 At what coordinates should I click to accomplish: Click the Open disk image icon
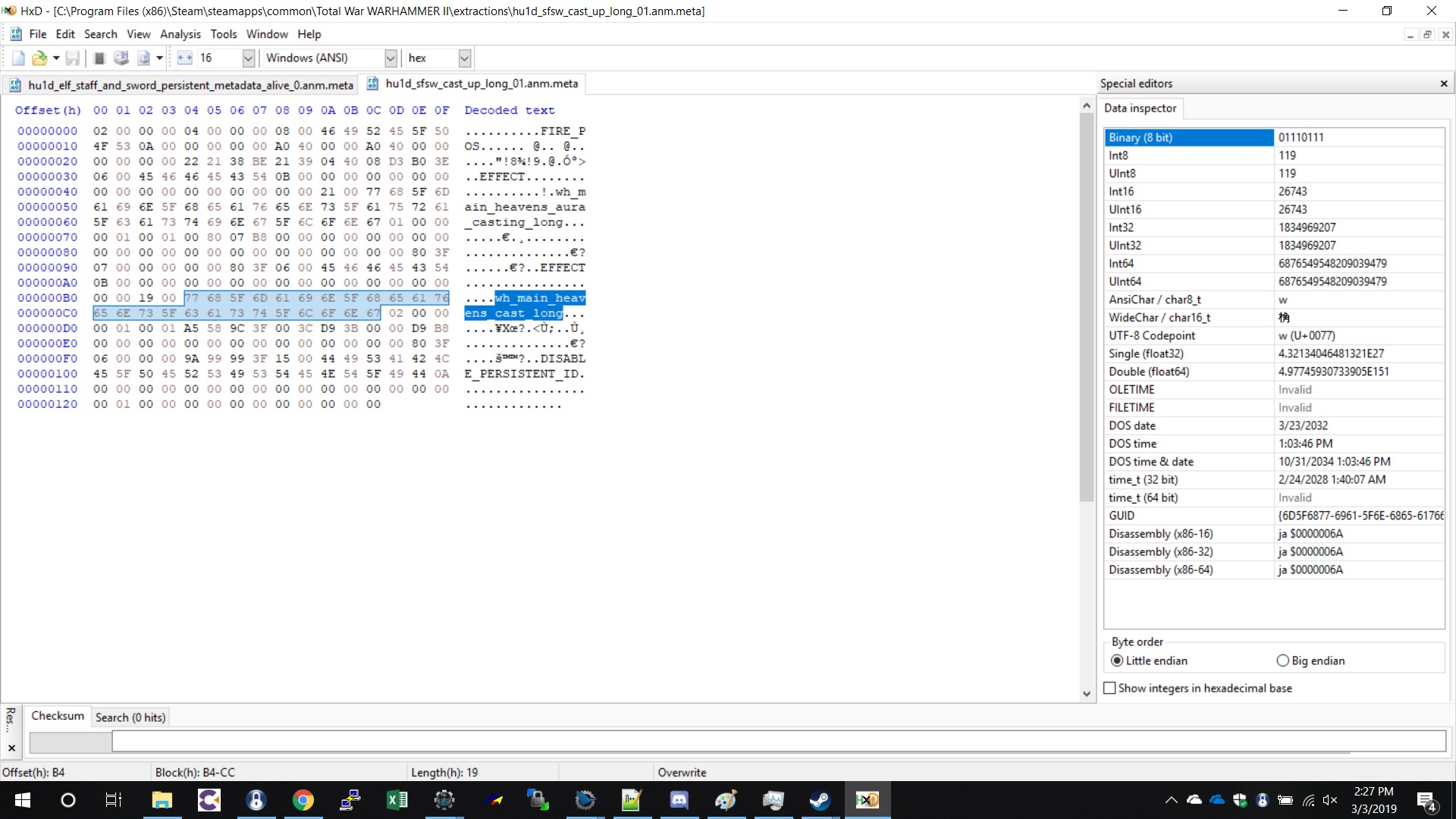coord(143,58)
